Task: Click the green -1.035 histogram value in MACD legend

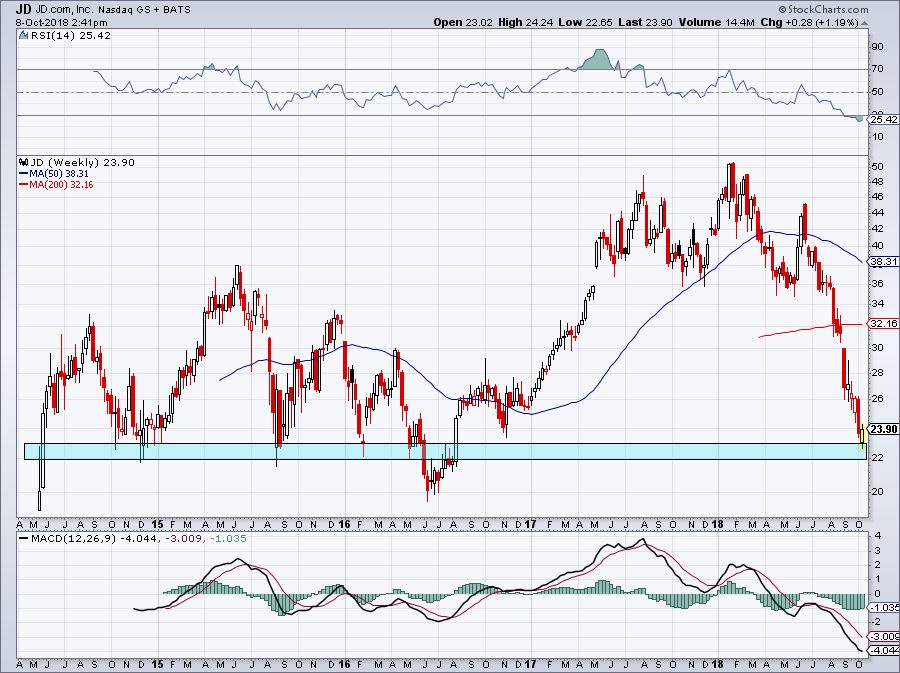Action: coord(228,539)
